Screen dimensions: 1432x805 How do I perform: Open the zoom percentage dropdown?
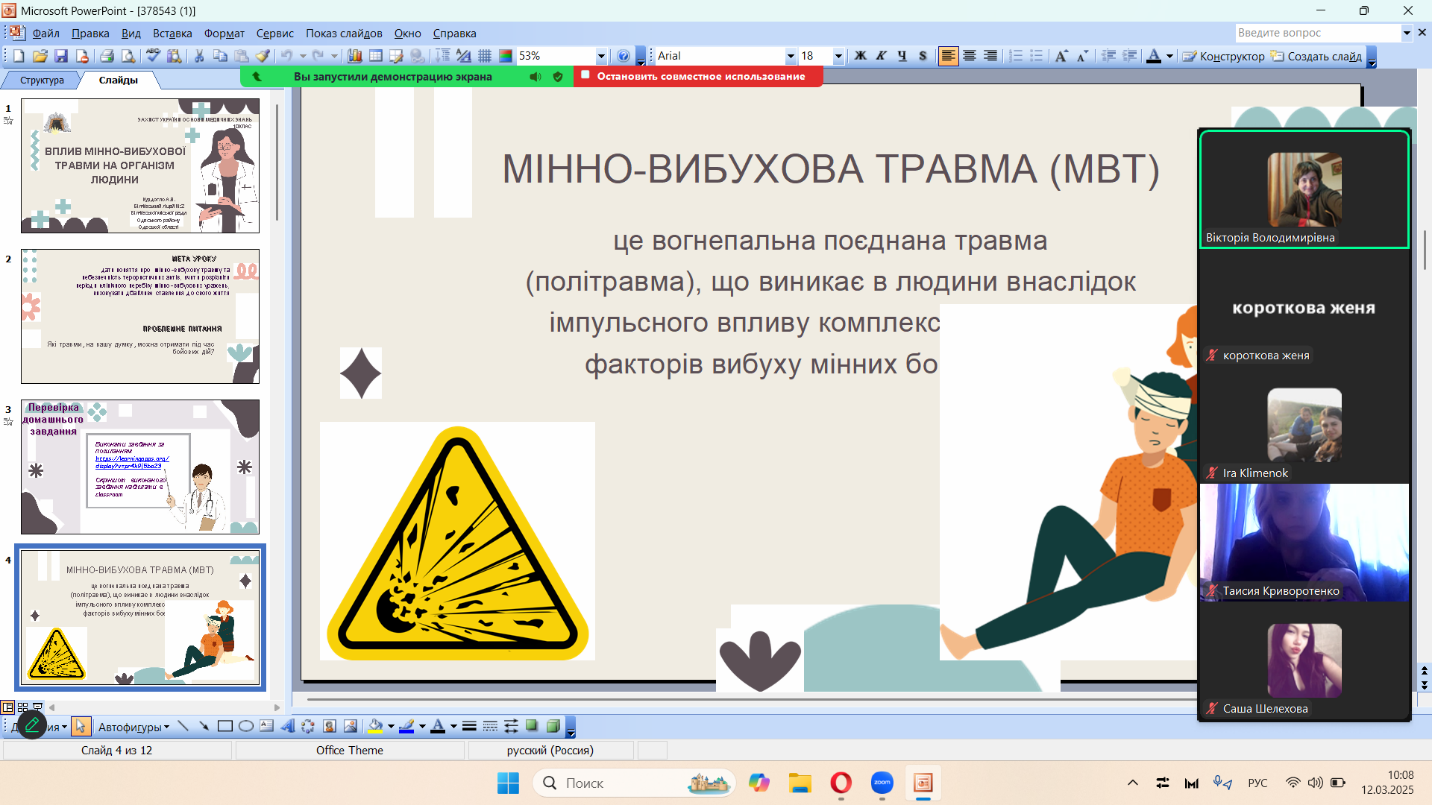(601, 56)
